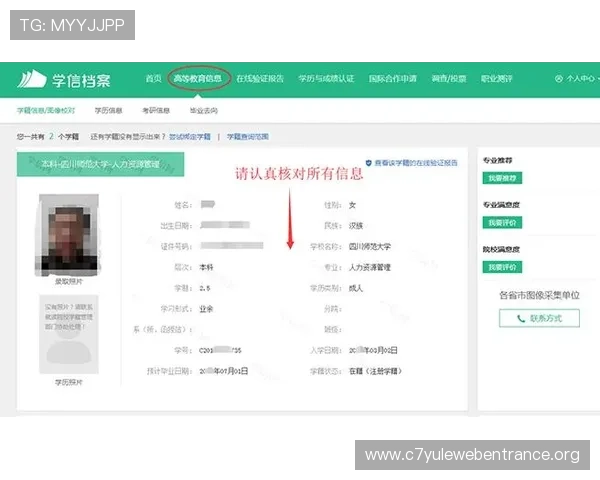
Task: Click the 入学日期 date value
Action: (x=373, y=350)
